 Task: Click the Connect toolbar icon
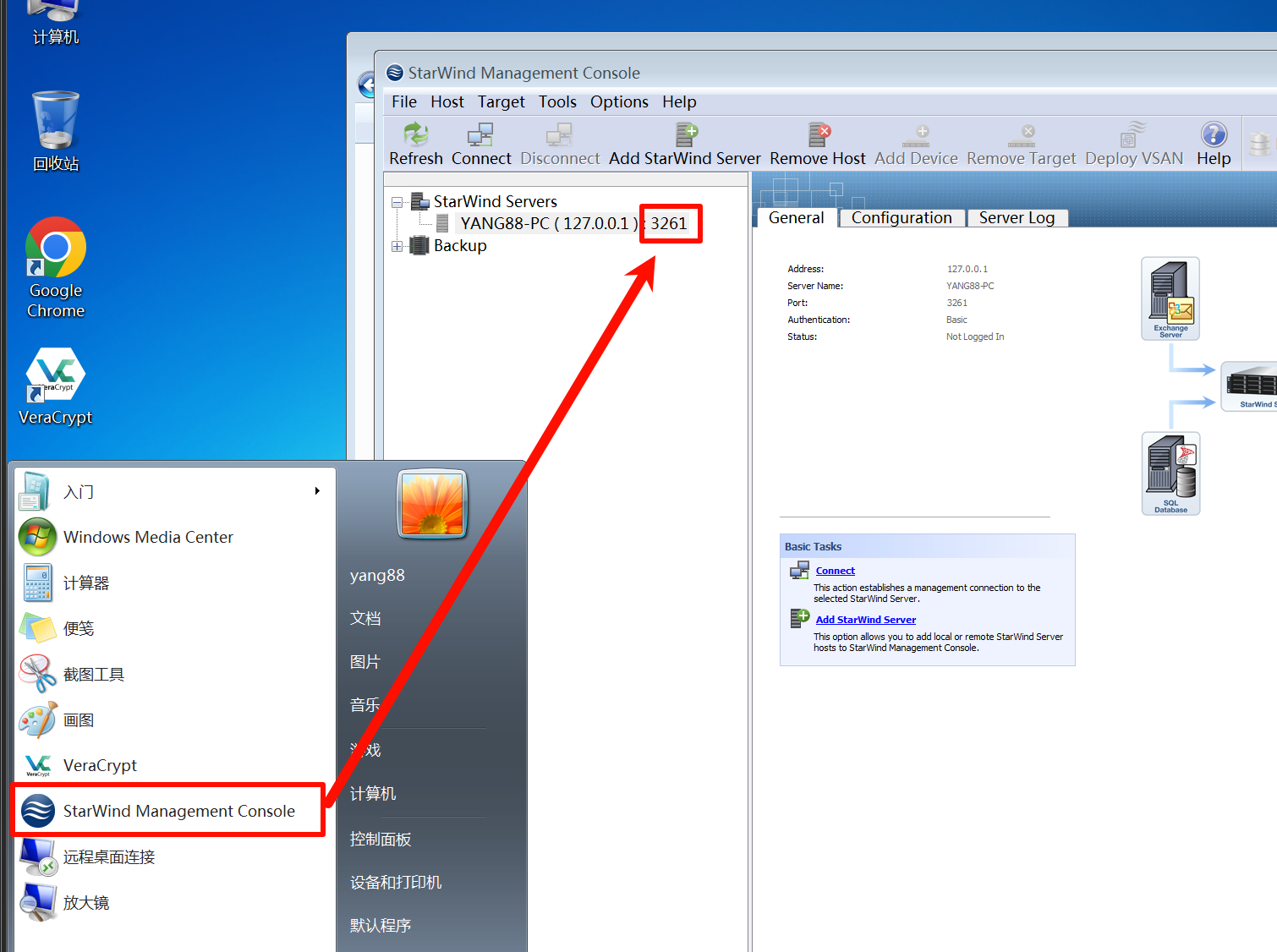pyautogui.click(x=480, y=134)
